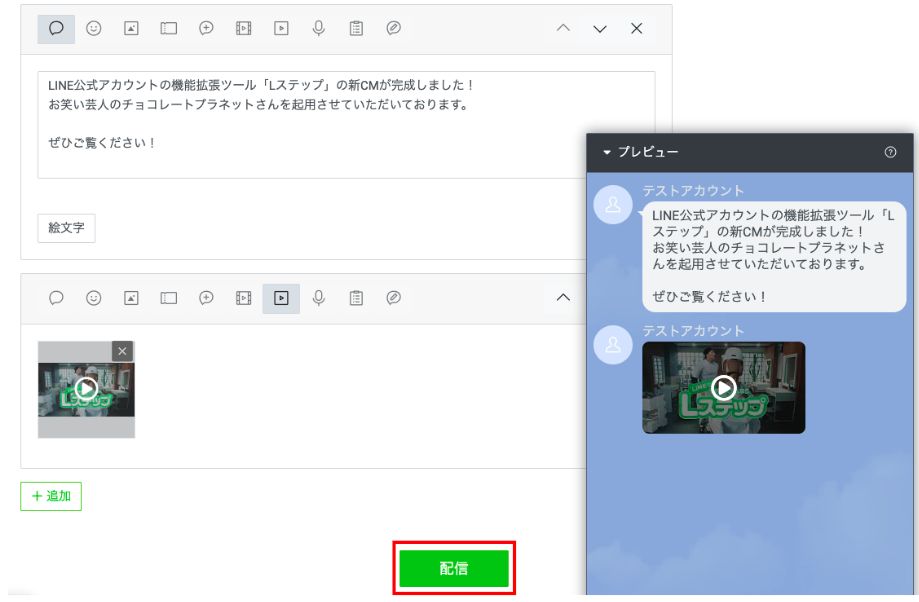Click the 絵文字 button
Viewport: 919px width, 602px height.
tap(66, 228)
